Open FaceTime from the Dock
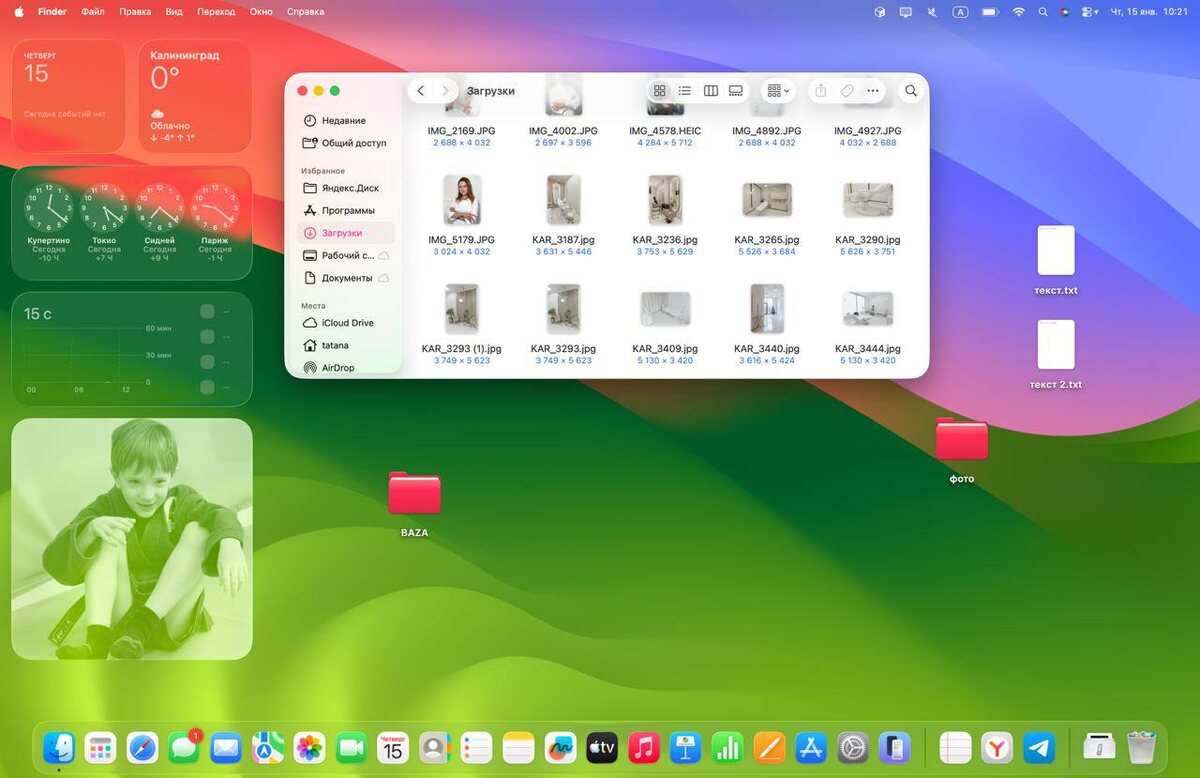Image resolution: width=1200 pixels, height=778 pixels. (x=351, y=747)
